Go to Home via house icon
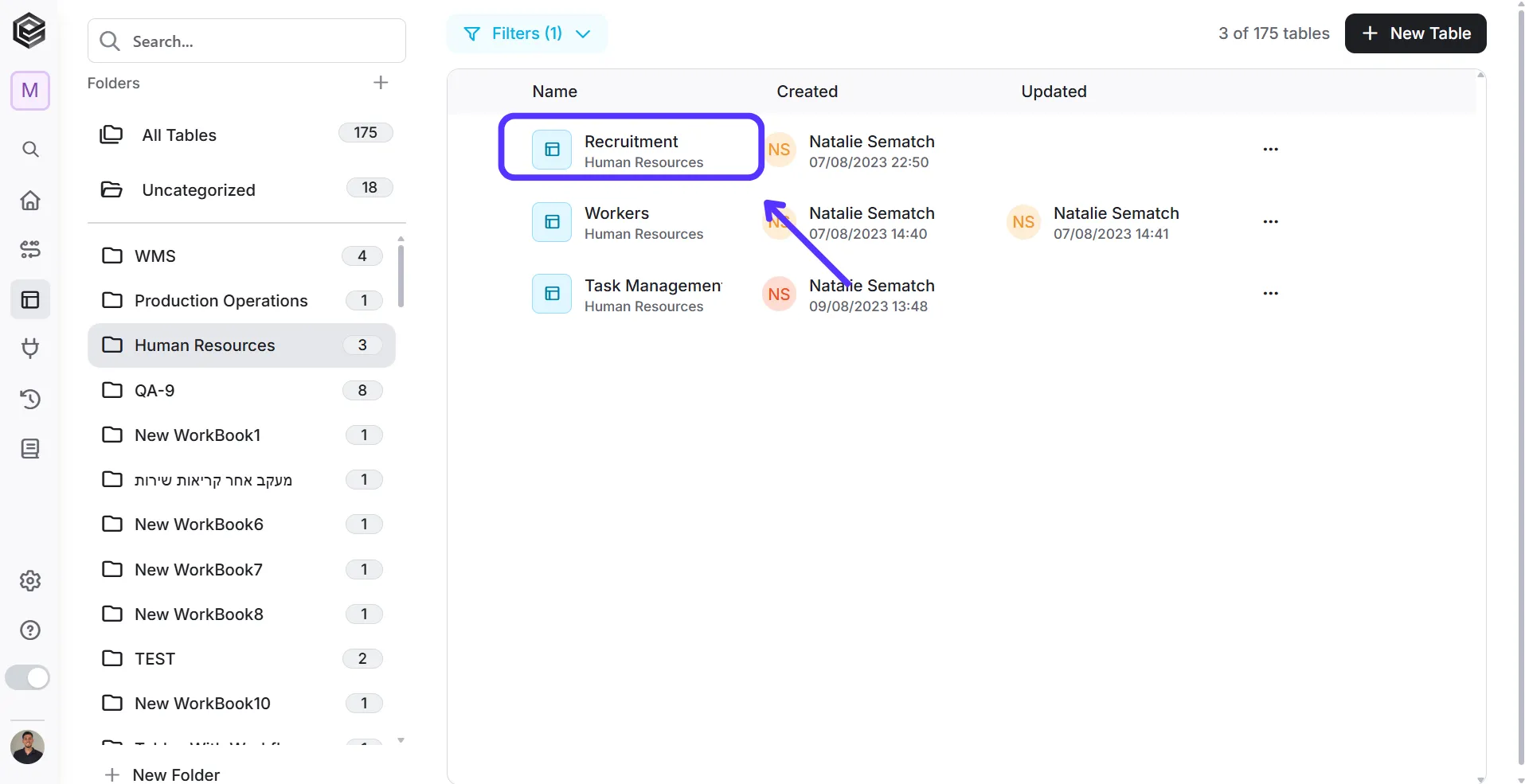Screen dimensions: 1525x784 click(x=30, y=200)
